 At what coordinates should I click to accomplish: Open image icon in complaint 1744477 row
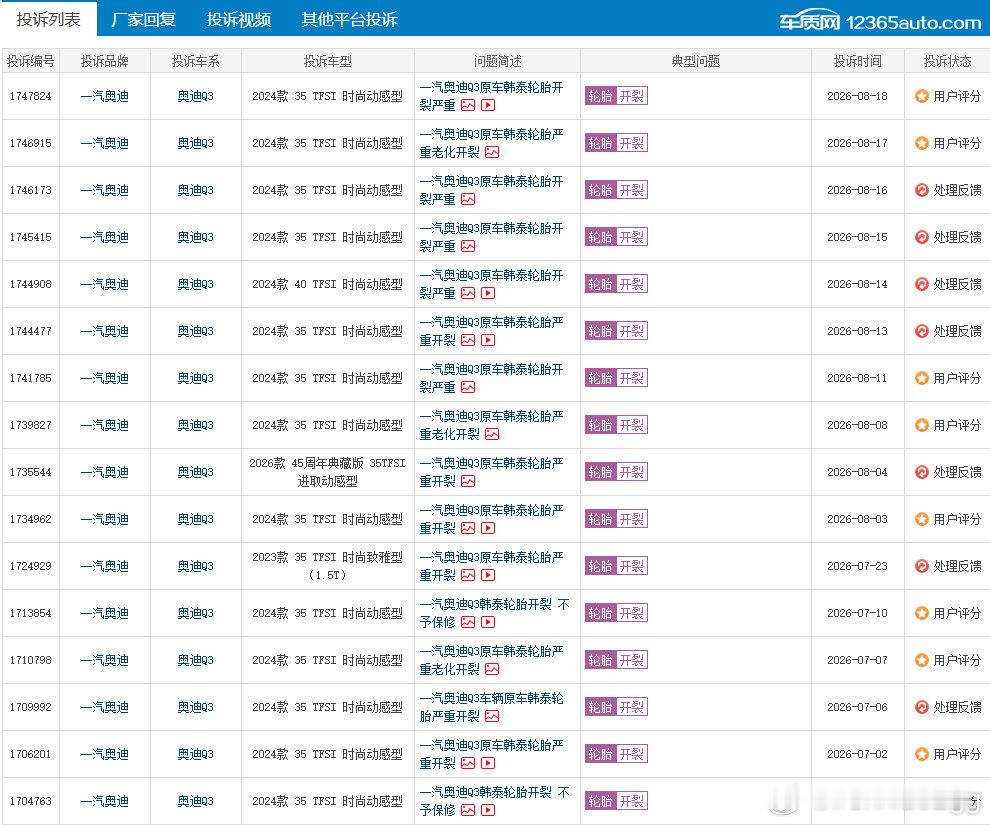click(468, 340)
